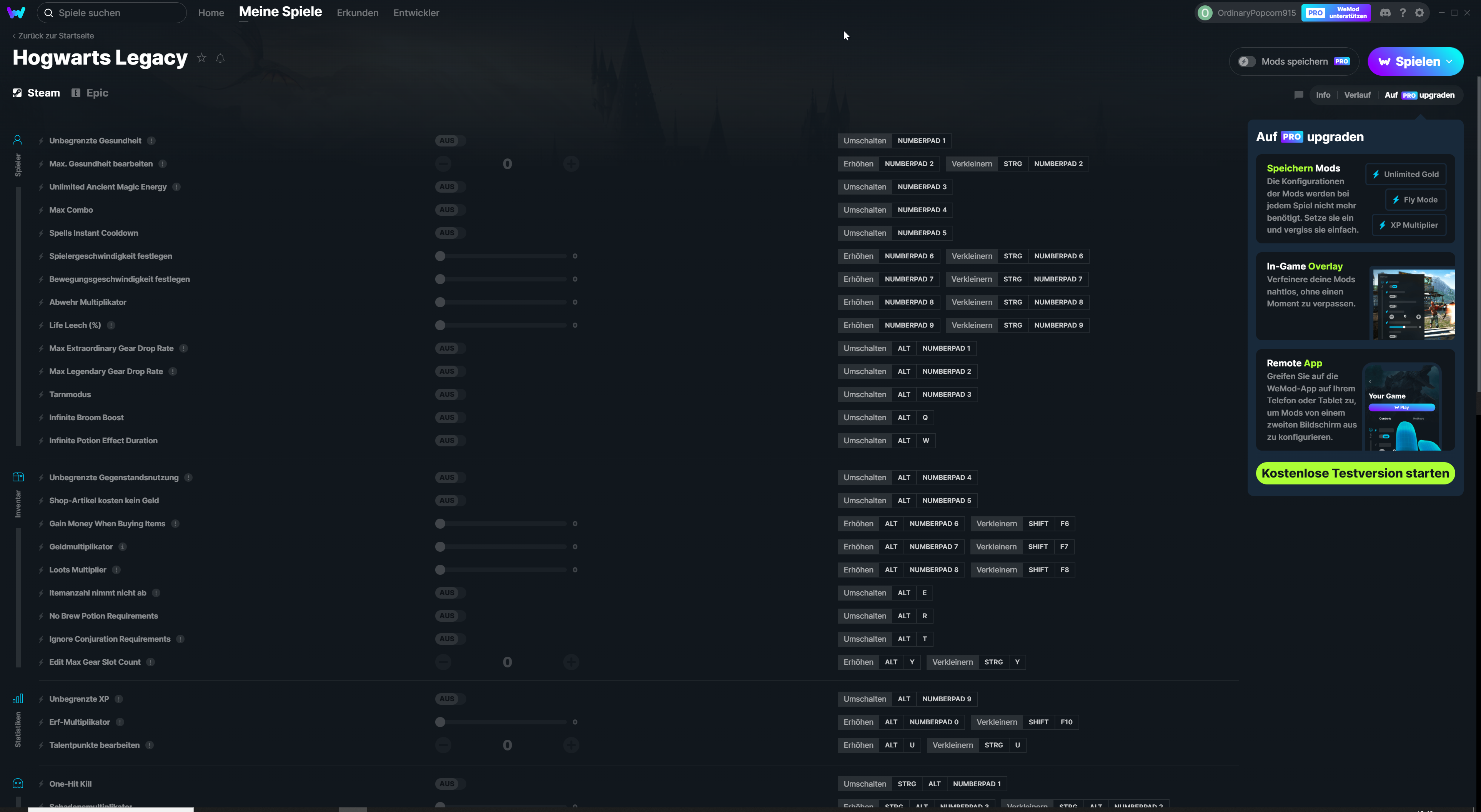
Task: Click info icon next to Unbegrenzte Gesundheit
Action: (x=151, y=141)
